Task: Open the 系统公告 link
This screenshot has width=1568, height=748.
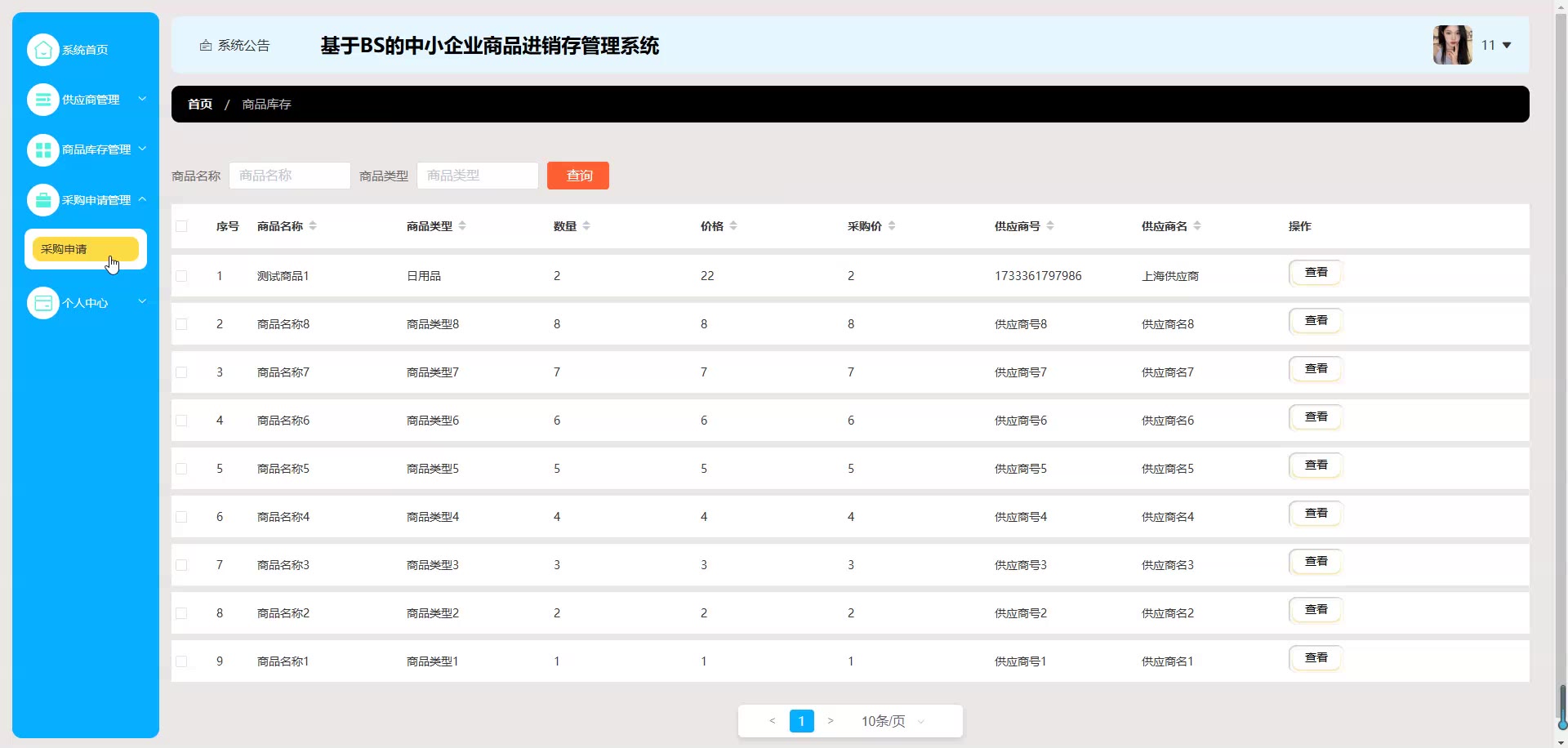Action: [x=243, y=46]
